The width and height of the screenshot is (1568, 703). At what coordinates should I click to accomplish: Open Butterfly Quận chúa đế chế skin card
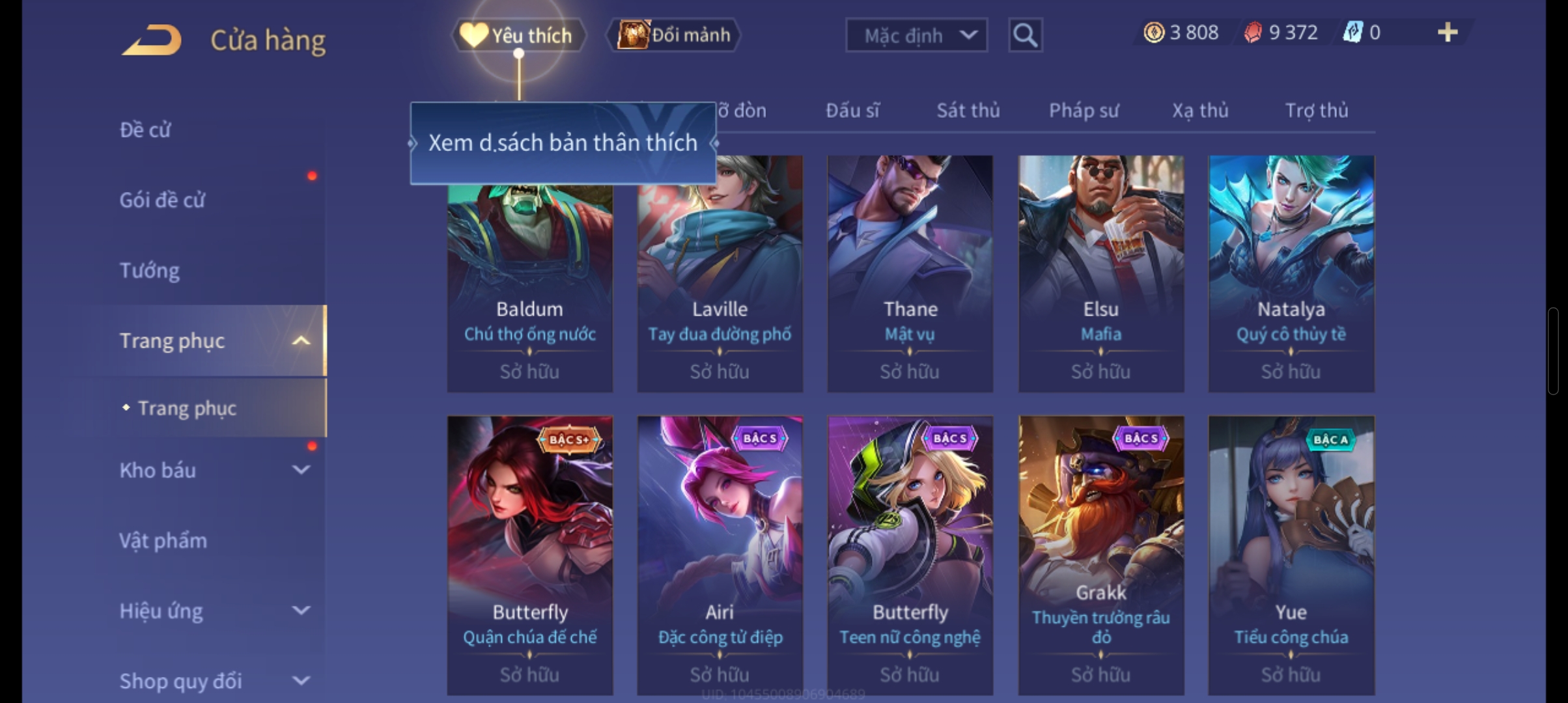coord(529,555)
